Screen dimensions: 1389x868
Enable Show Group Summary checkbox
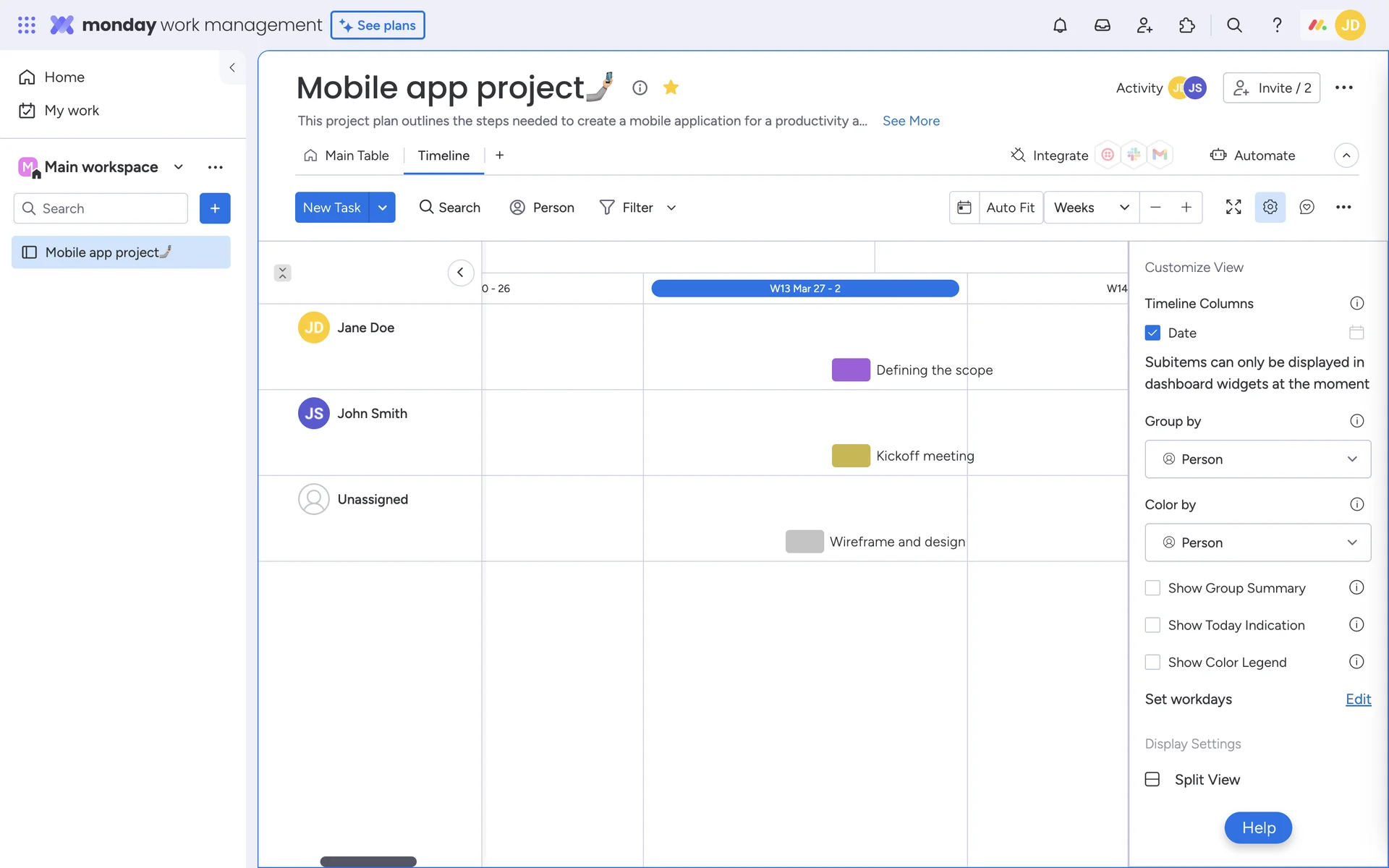coord(1152,588)
